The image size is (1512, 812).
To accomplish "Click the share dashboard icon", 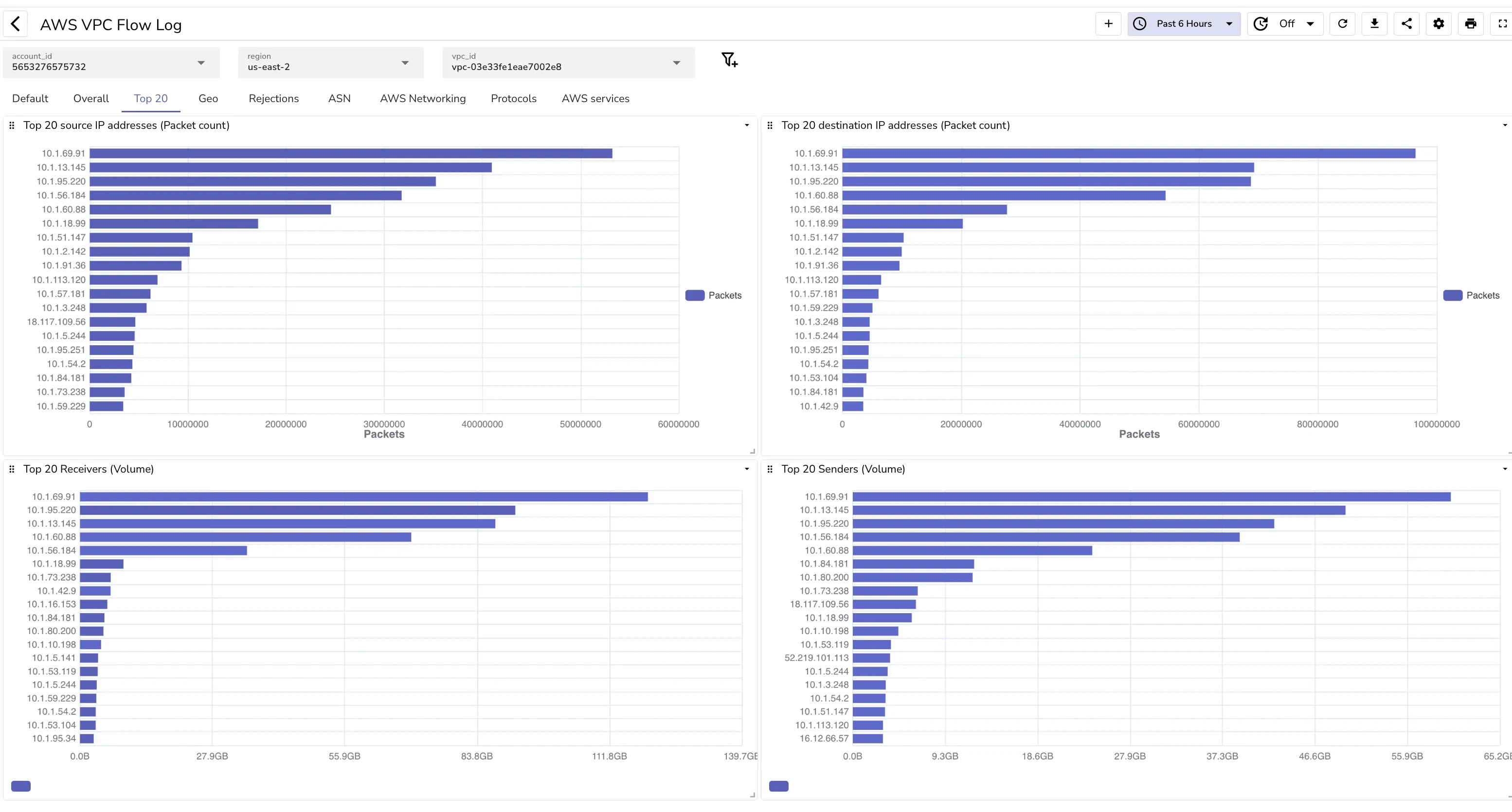I will [1406, 23].
